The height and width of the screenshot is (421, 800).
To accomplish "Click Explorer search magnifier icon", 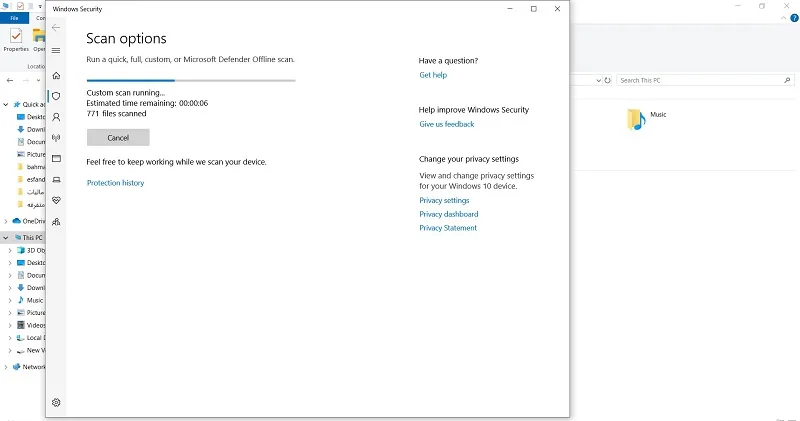I will point(787,80).
